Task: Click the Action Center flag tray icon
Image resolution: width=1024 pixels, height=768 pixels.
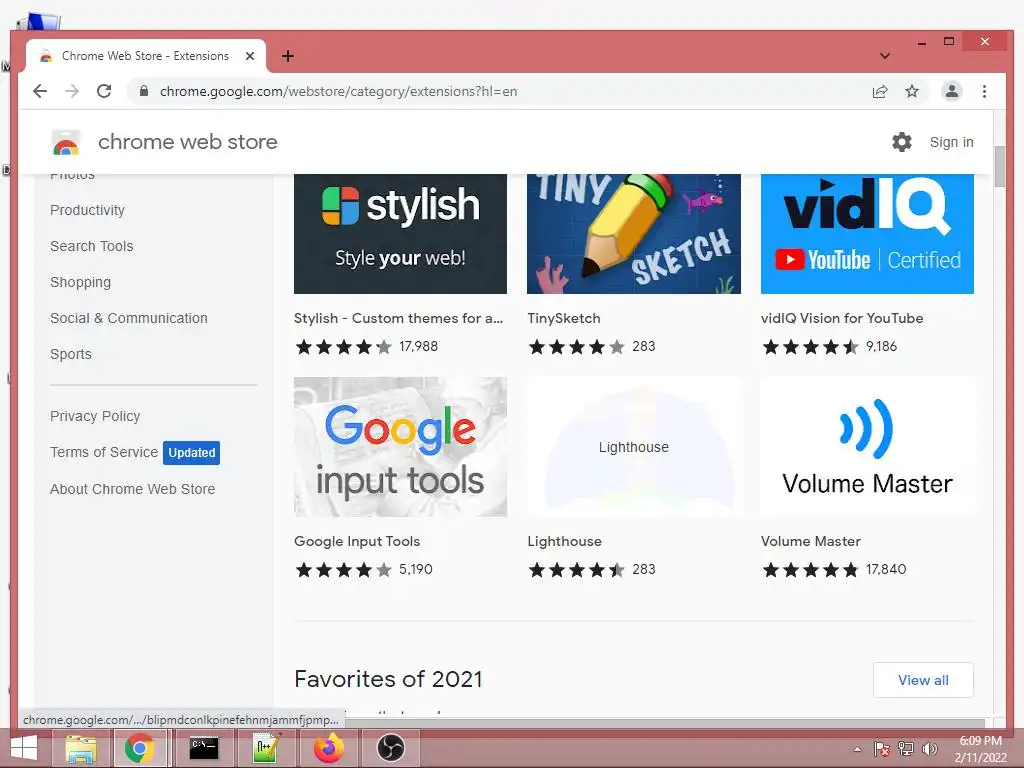Action: point(882,749)
